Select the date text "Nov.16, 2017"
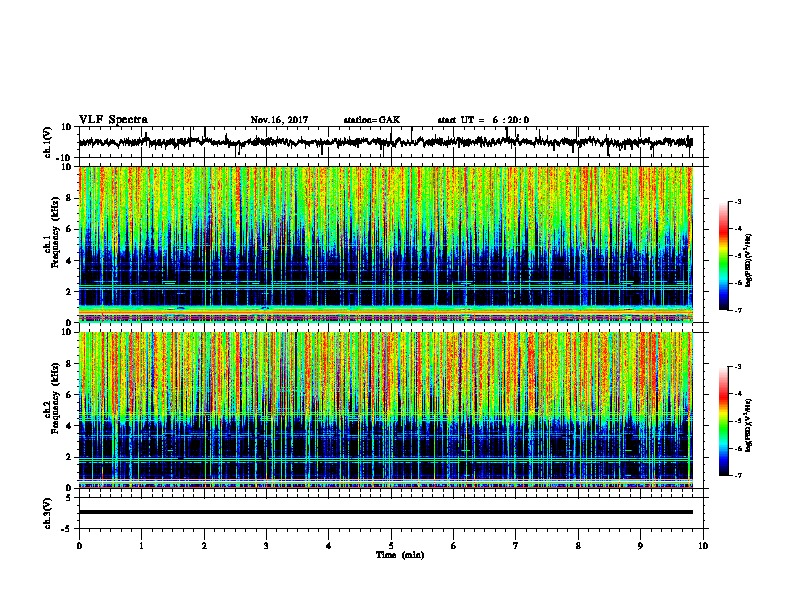This screenshot has height=612, width=792. pyautogui.click(x=279, y=120)
